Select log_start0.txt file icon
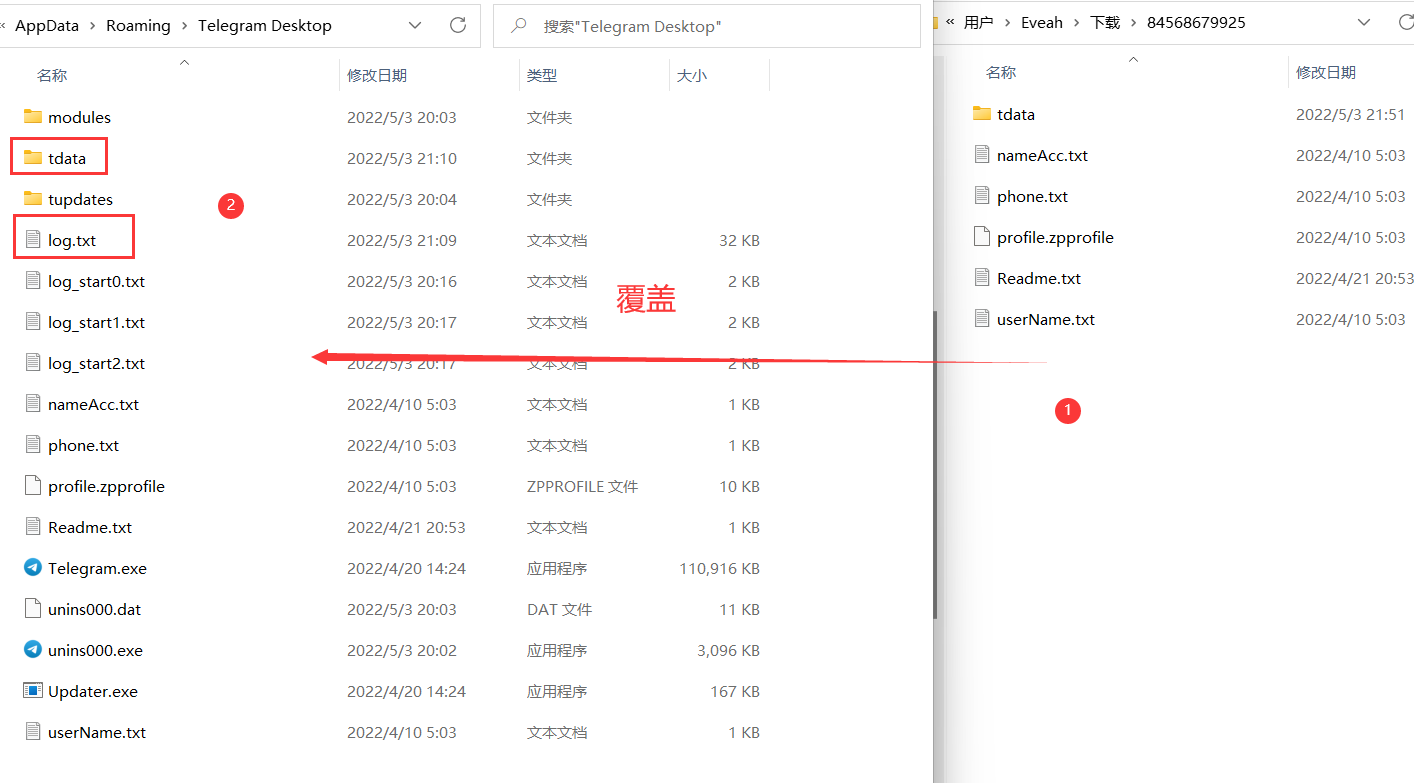 pos(33,281)
